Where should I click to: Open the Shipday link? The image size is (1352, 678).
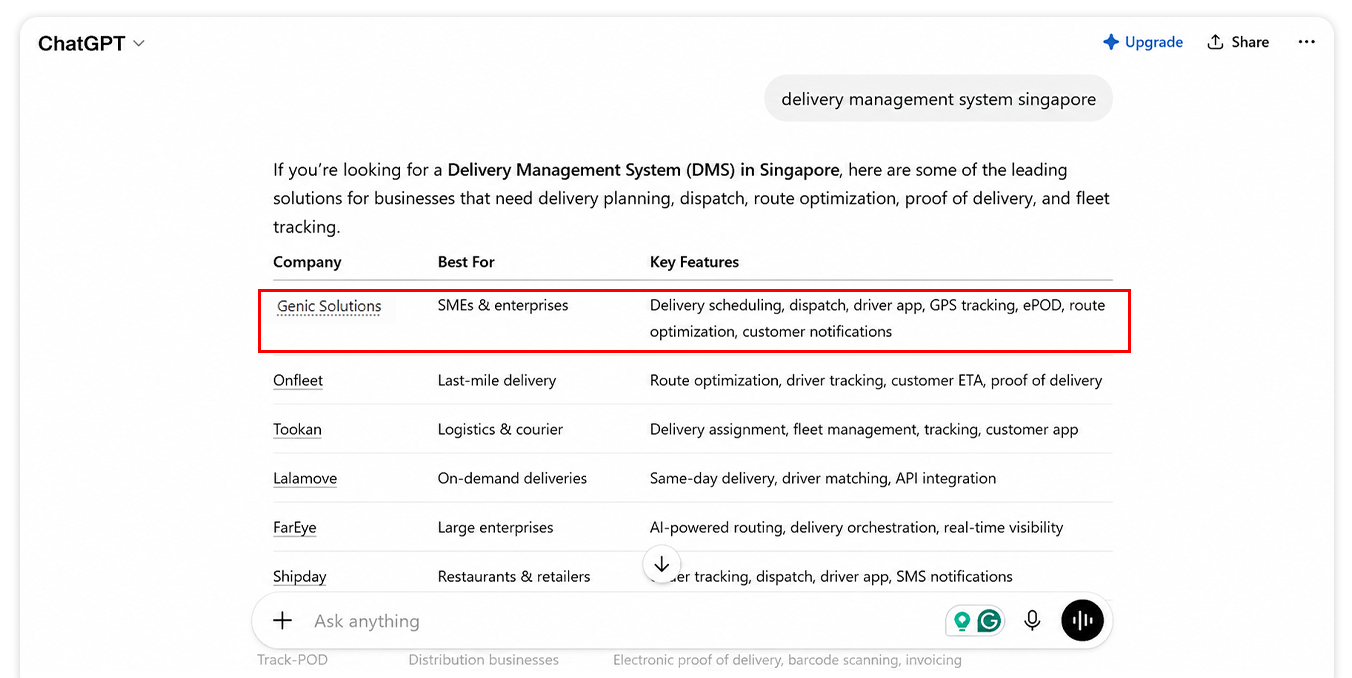pos(300,576)
